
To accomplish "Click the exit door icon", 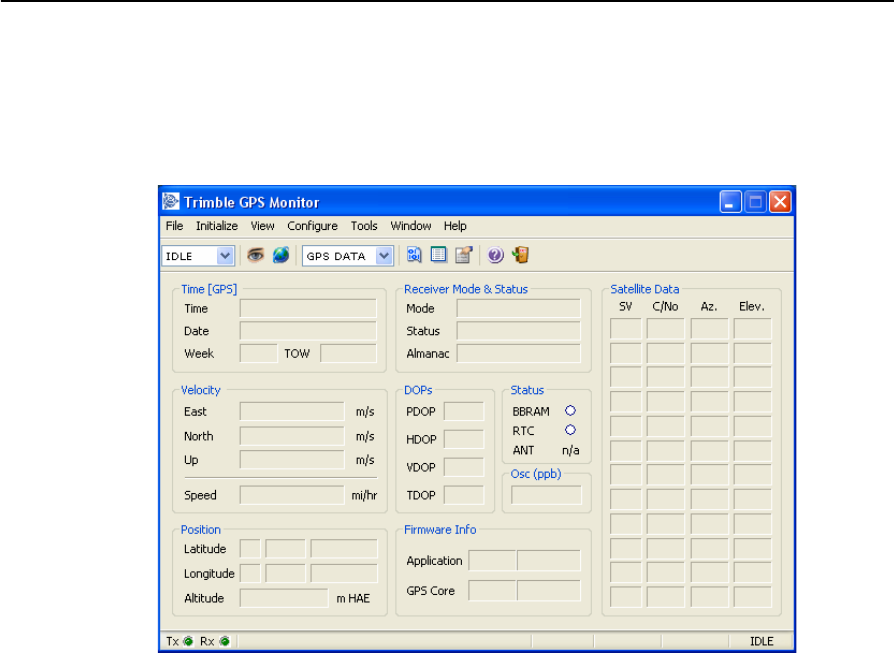I will (x=521, y=255).
